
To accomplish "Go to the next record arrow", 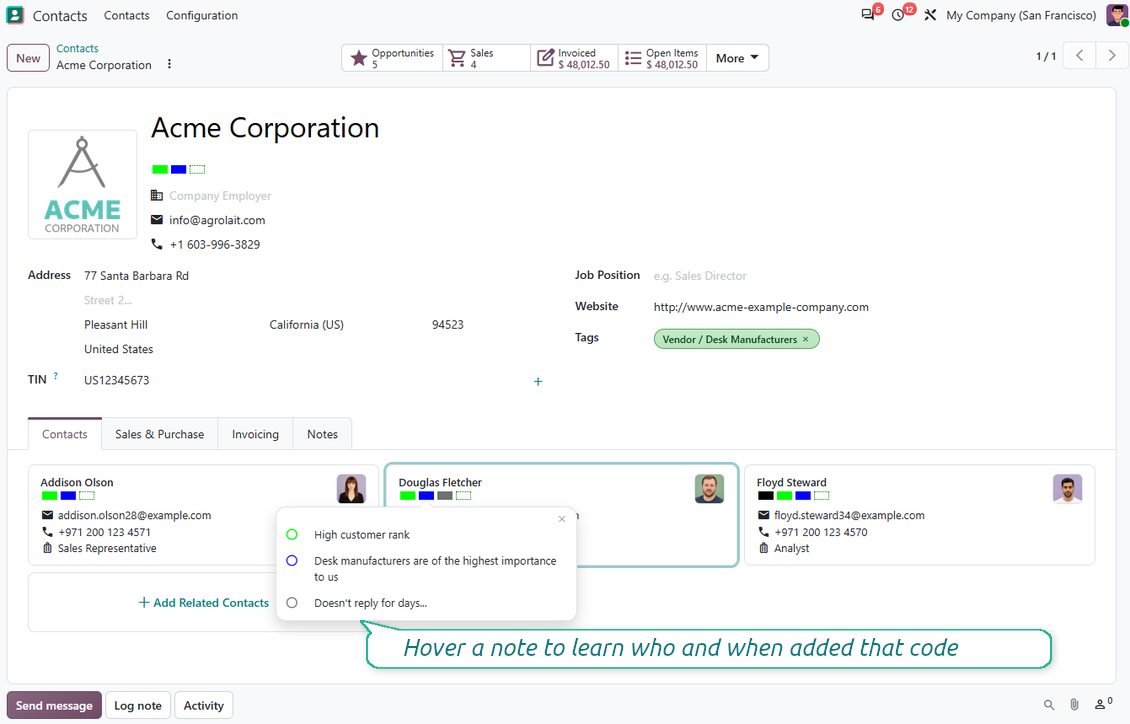I will 1111,55.
